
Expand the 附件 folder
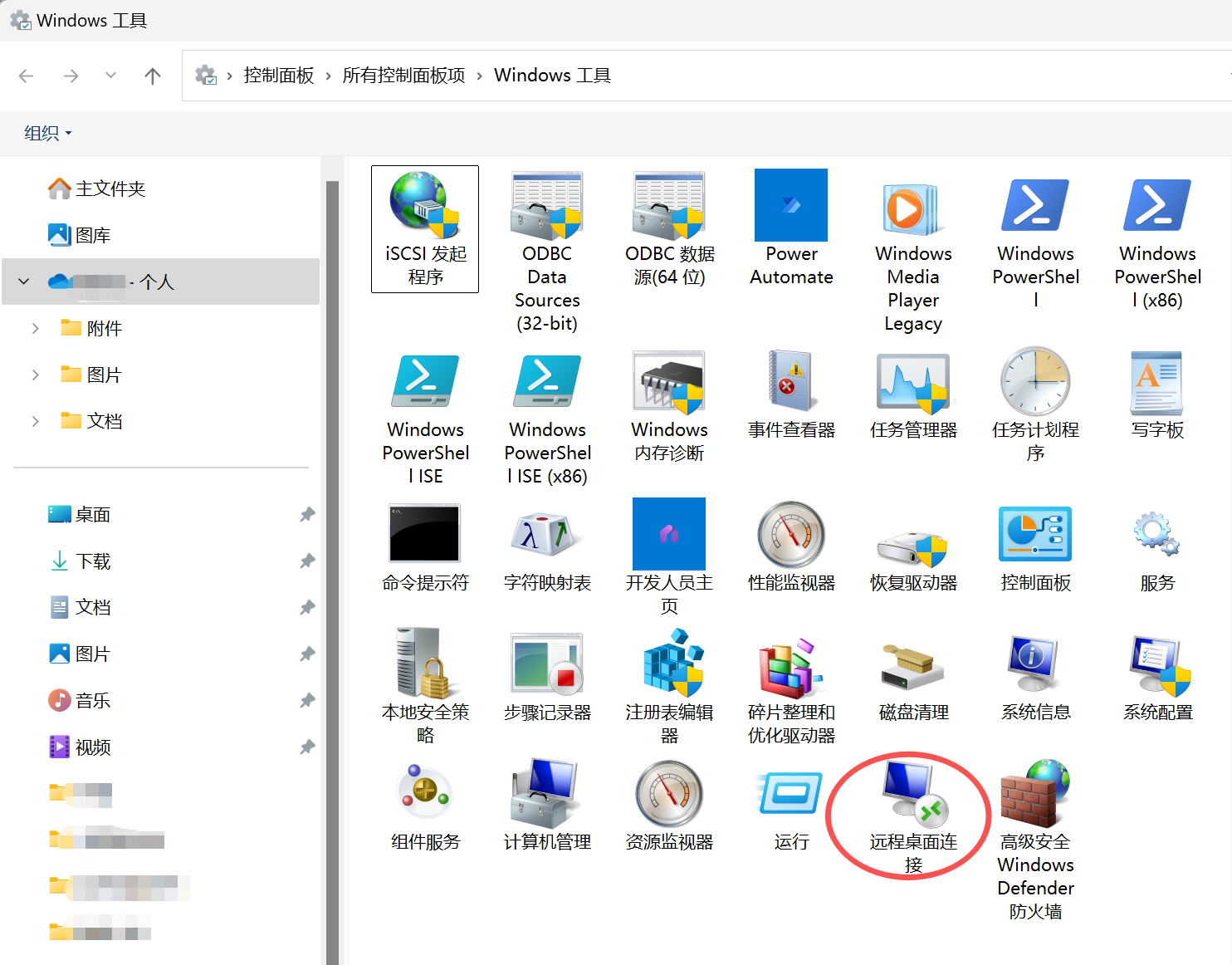click(35, 329)
